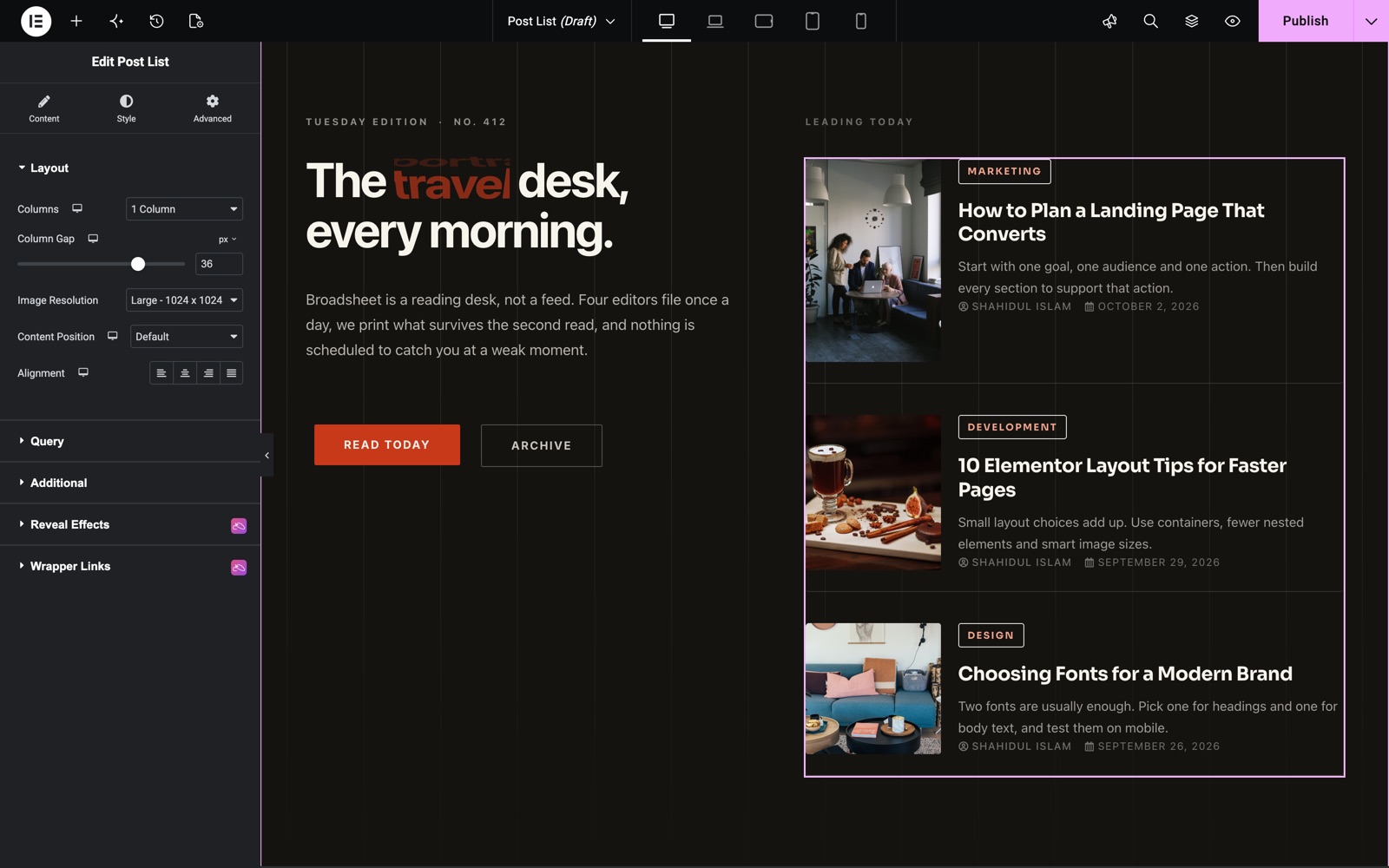Set alignment to left

(x=161, y=373)
